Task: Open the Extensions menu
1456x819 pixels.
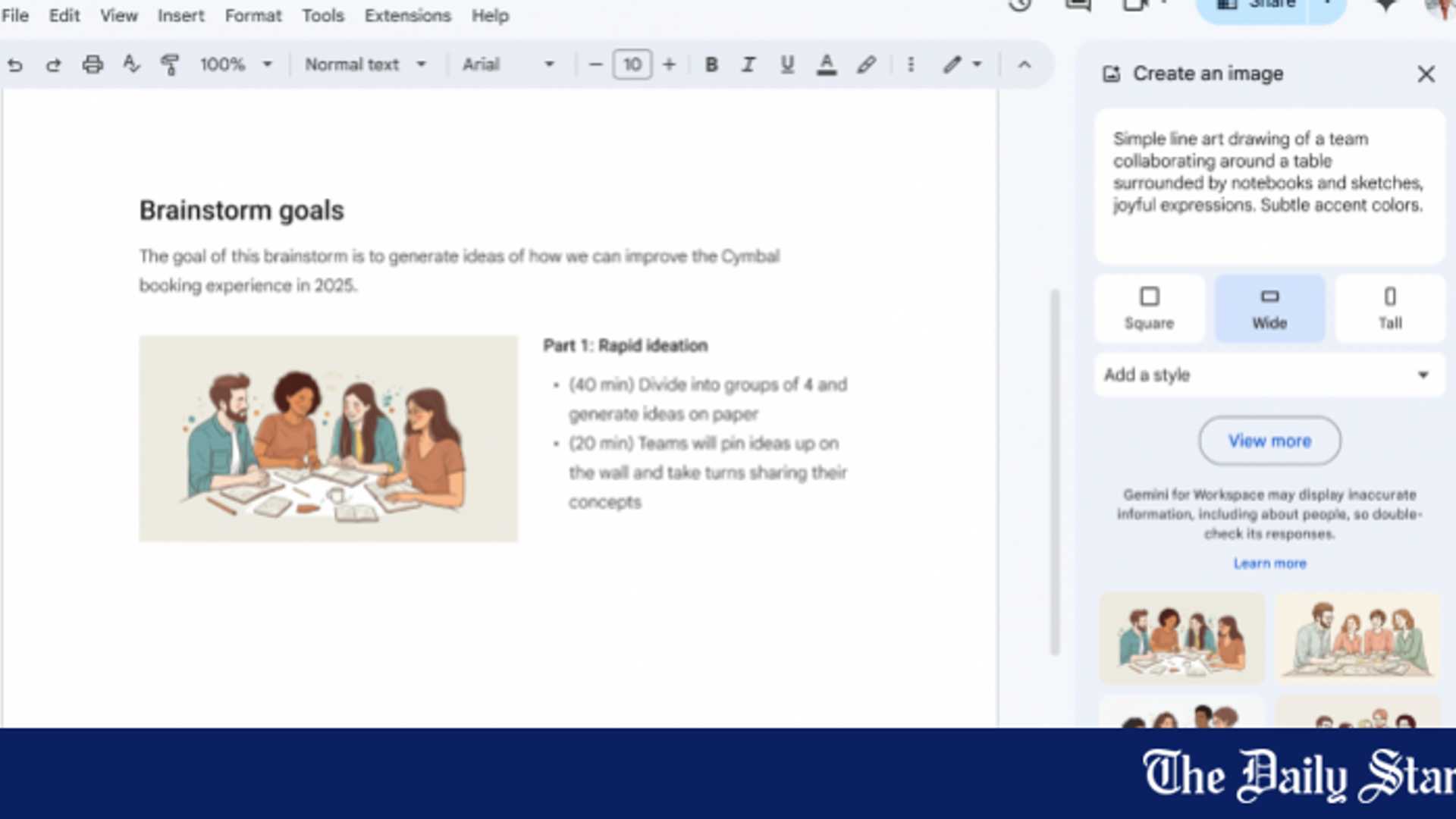Action: [407, 15]
